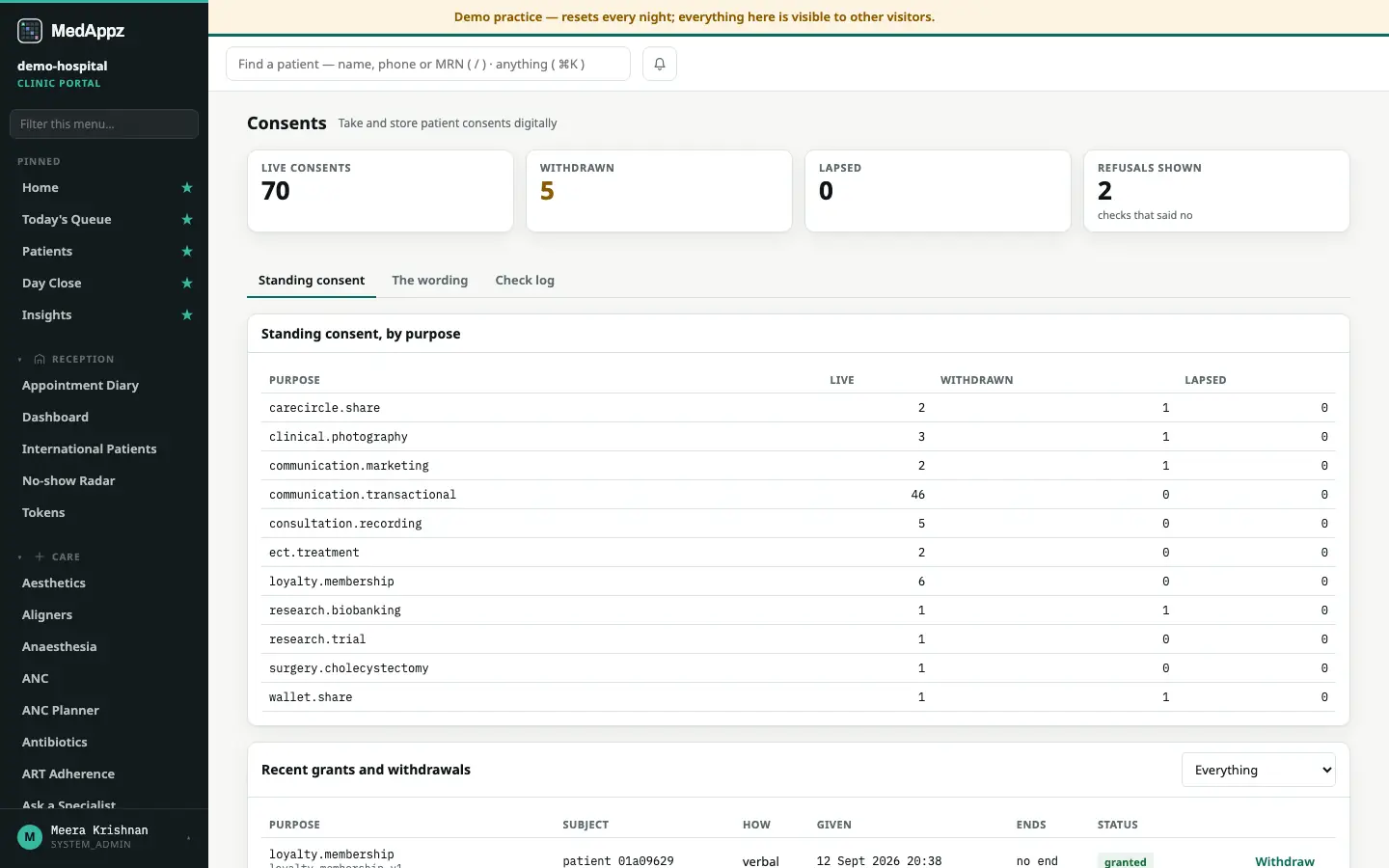This screenshot has width=1389, height=868.
Task: Open Appointment Diary
Action: tap(81, 386)
